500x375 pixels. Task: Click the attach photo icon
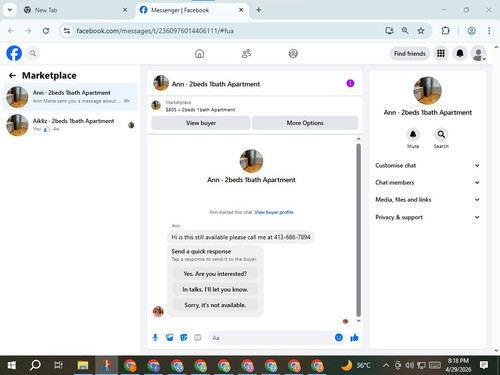coord(170,338)
